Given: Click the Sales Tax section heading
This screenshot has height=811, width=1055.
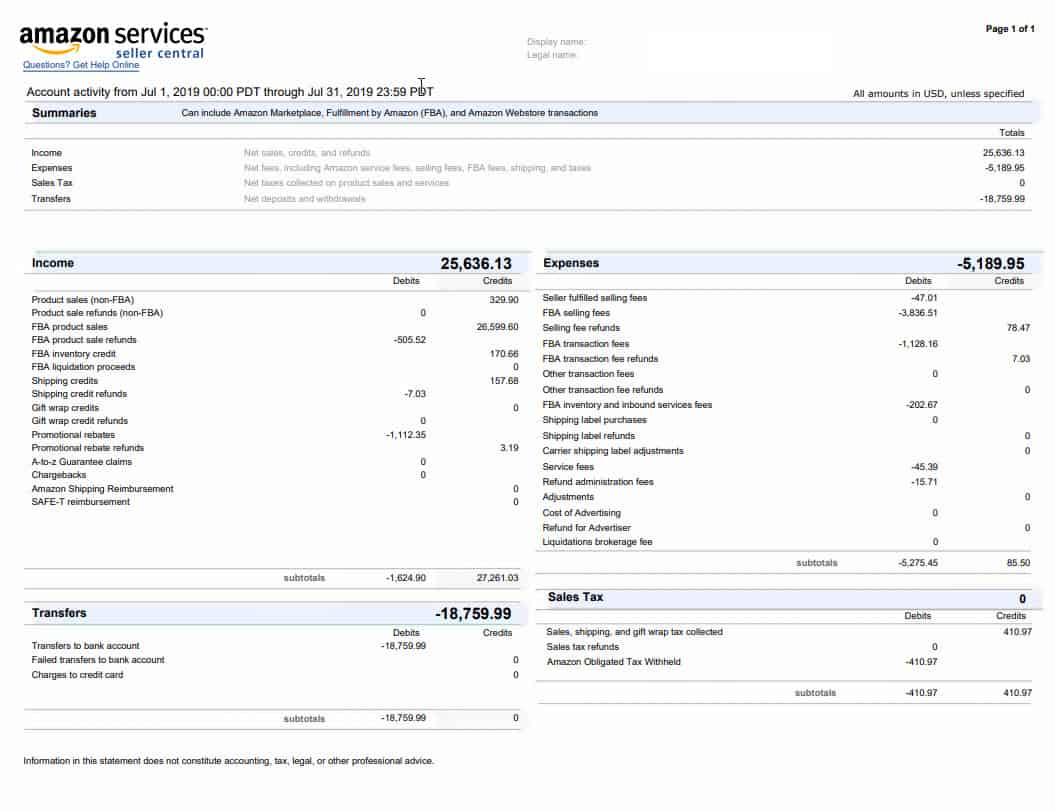Looking at the screenshot, I should [575, 597].
